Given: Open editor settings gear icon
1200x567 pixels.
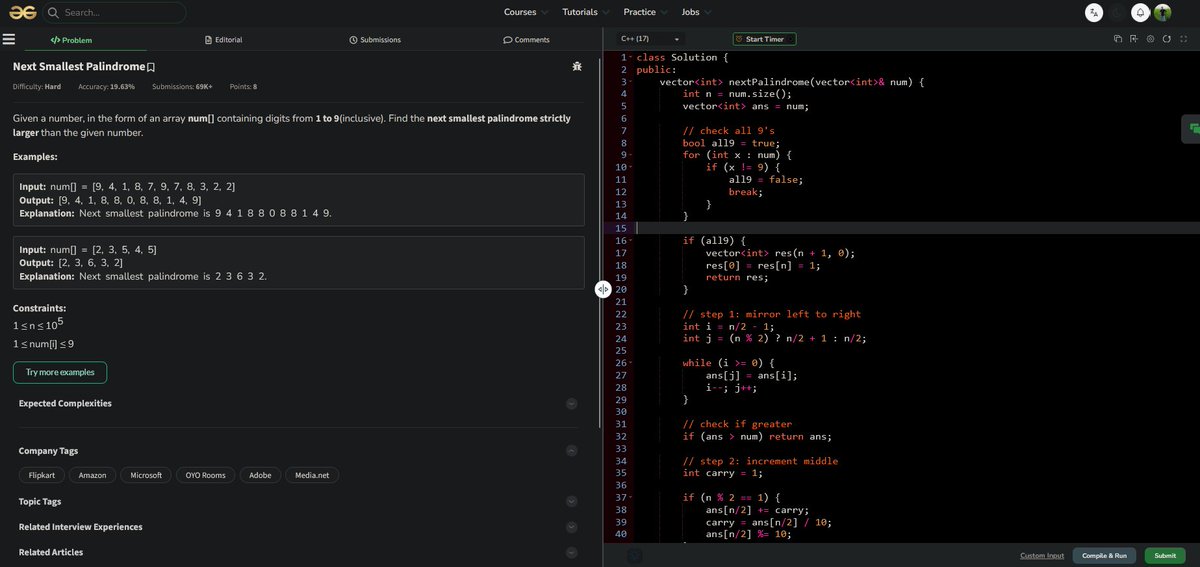Looking at the screenshot, I should 1151,39.
